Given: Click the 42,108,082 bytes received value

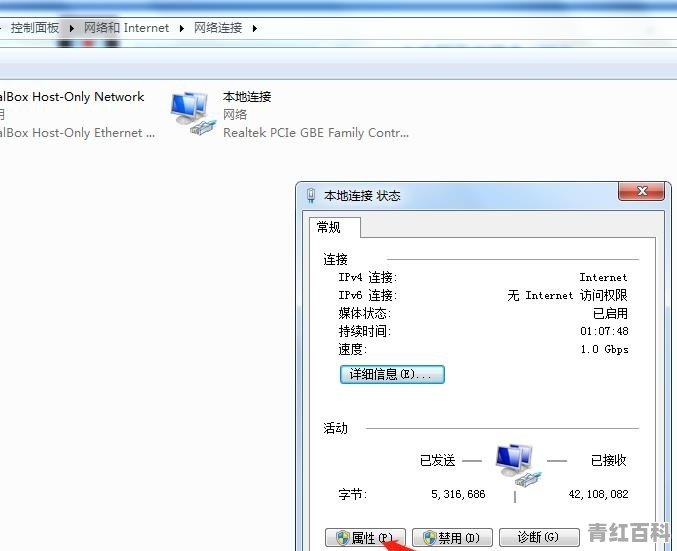Looking at the screenshot, I should click(598, 494).
